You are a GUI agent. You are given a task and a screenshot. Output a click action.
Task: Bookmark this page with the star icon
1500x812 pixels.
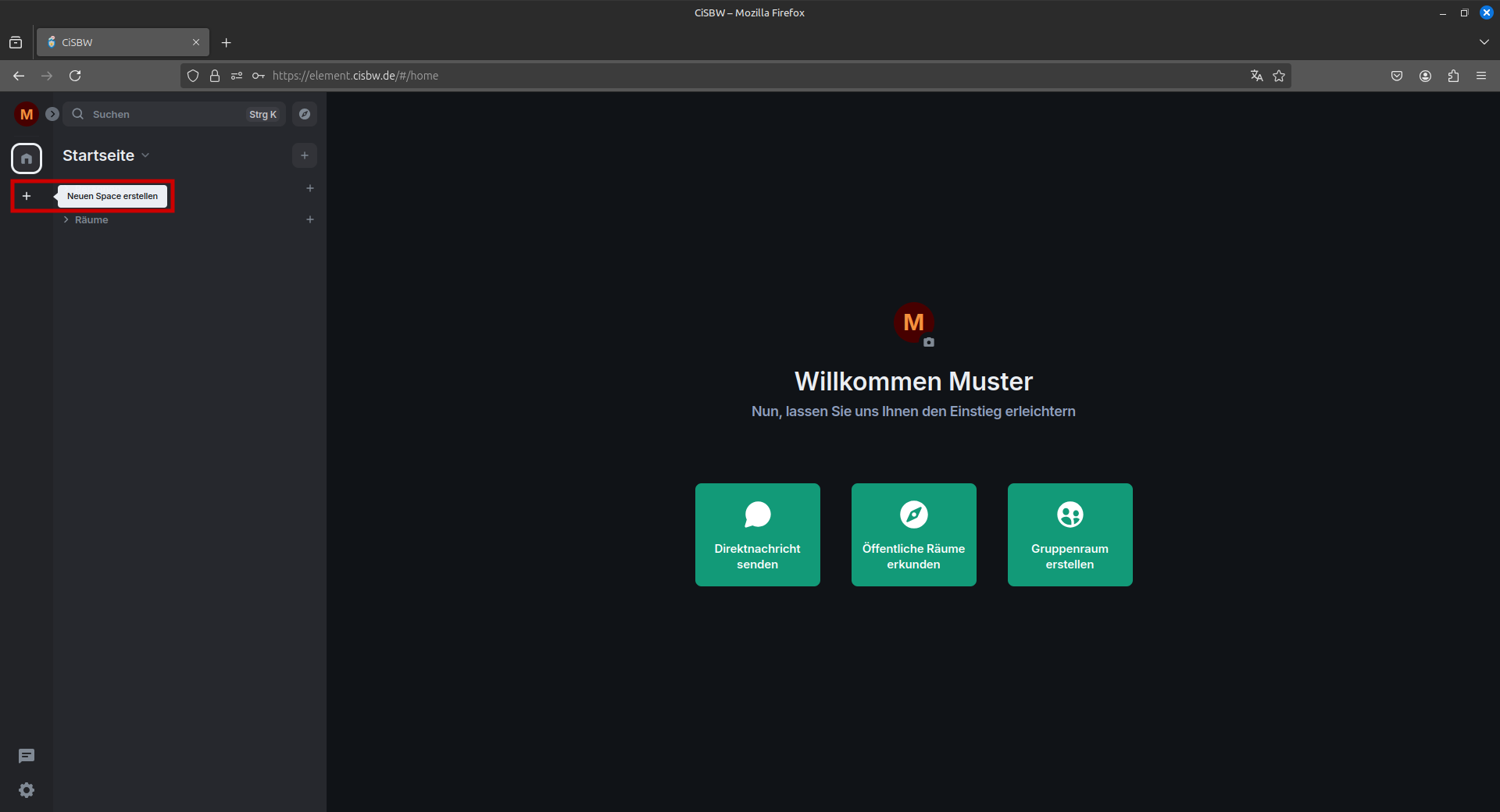click(x=1279, y=76)
